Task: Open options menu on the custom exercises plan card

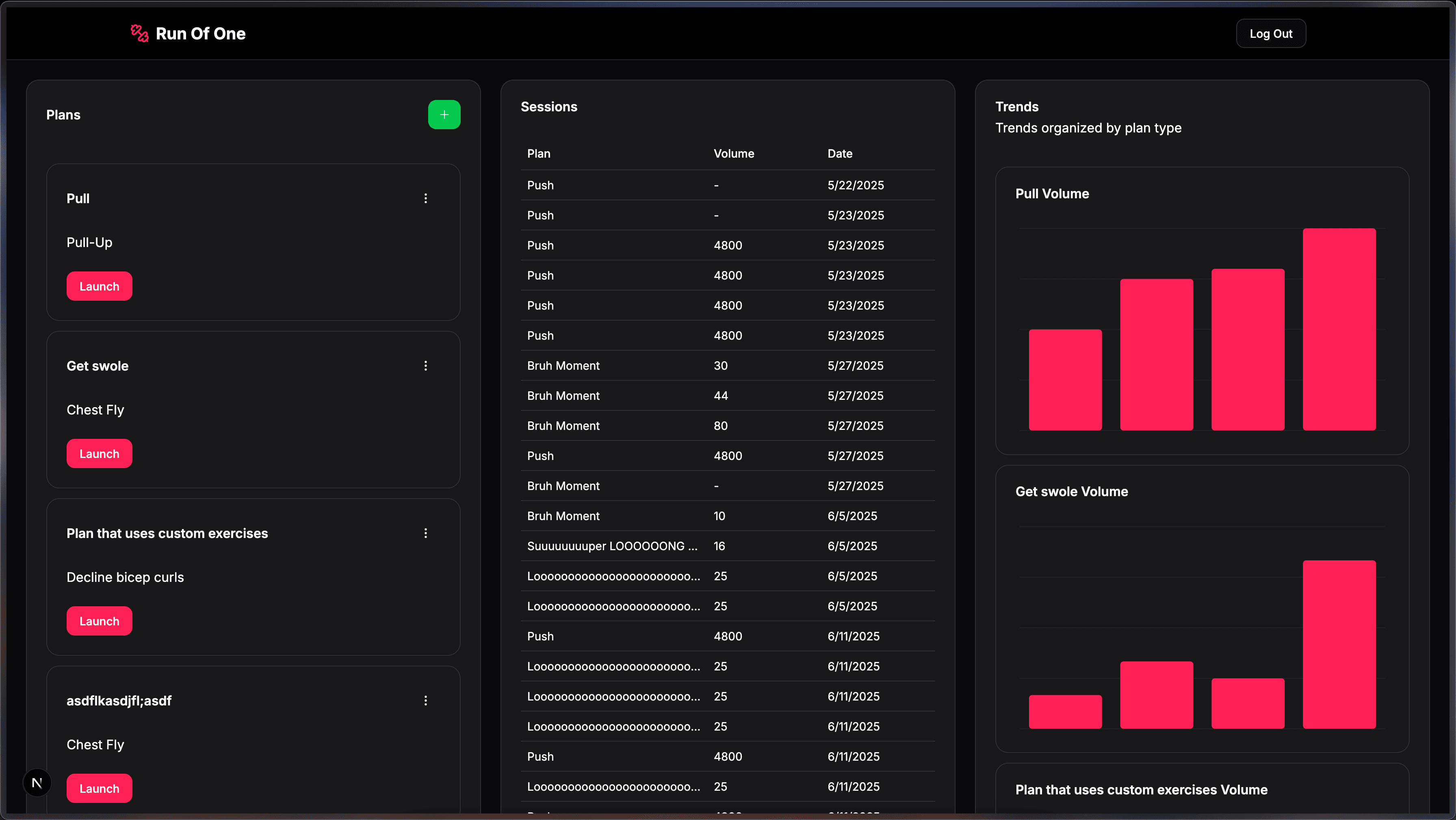Action: coord(426,533)
